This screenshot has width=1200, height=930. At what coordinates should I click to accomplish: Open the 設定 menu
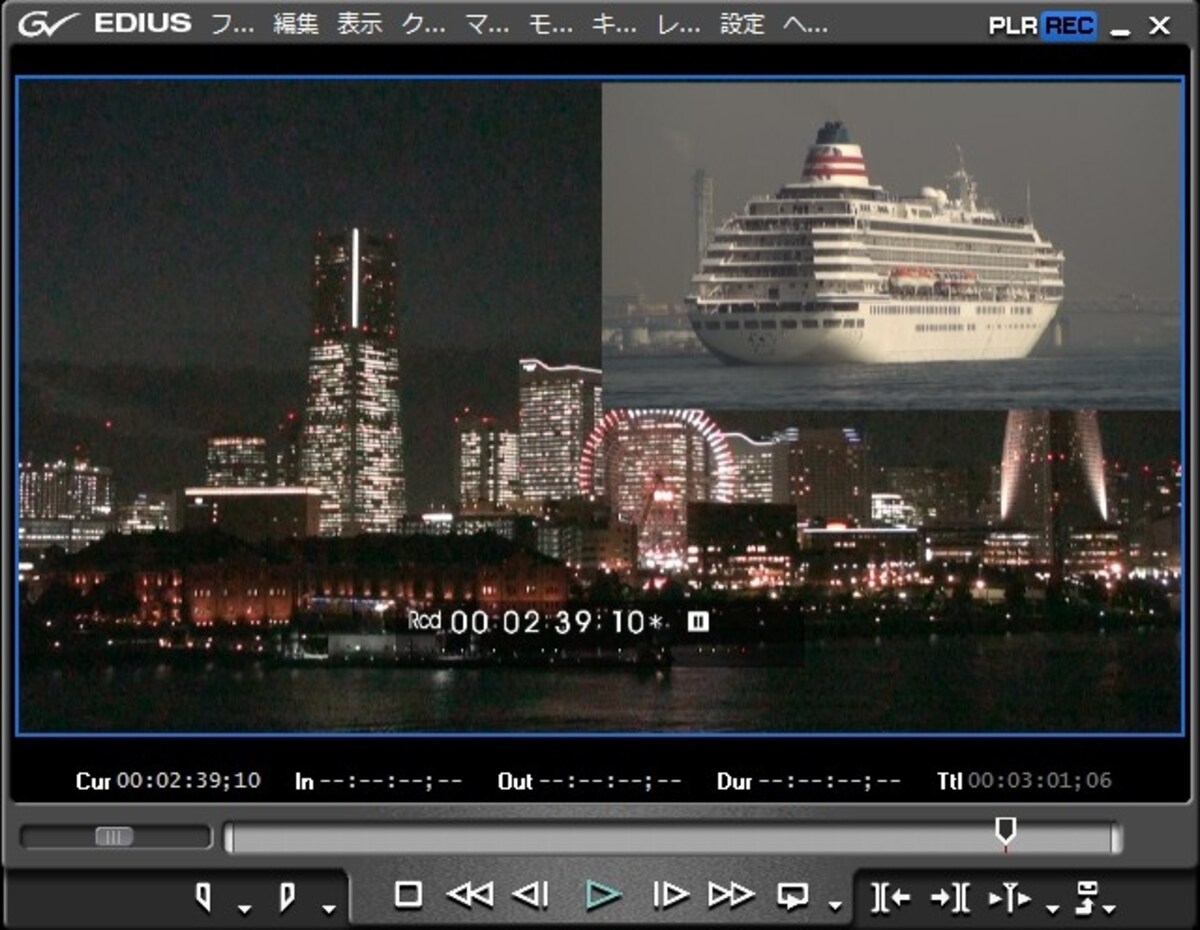742,25
